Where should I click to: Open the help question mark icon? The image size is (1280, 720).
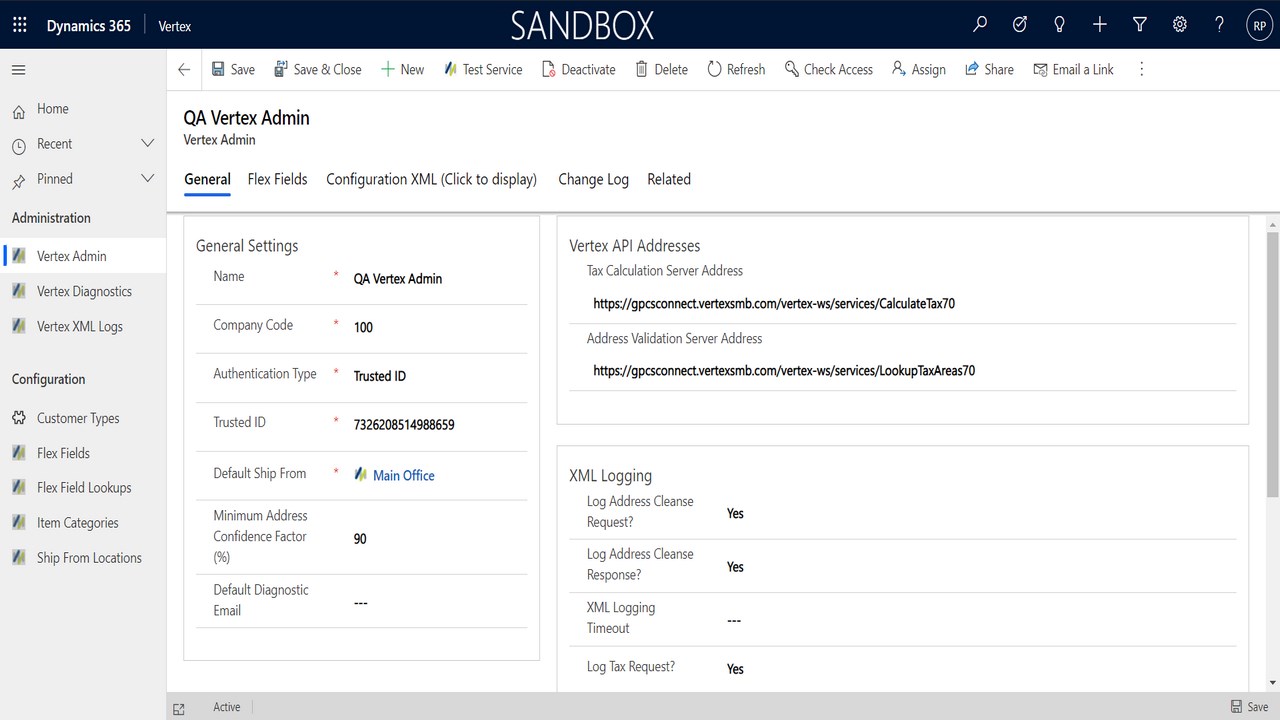[x=1219, y=25]
